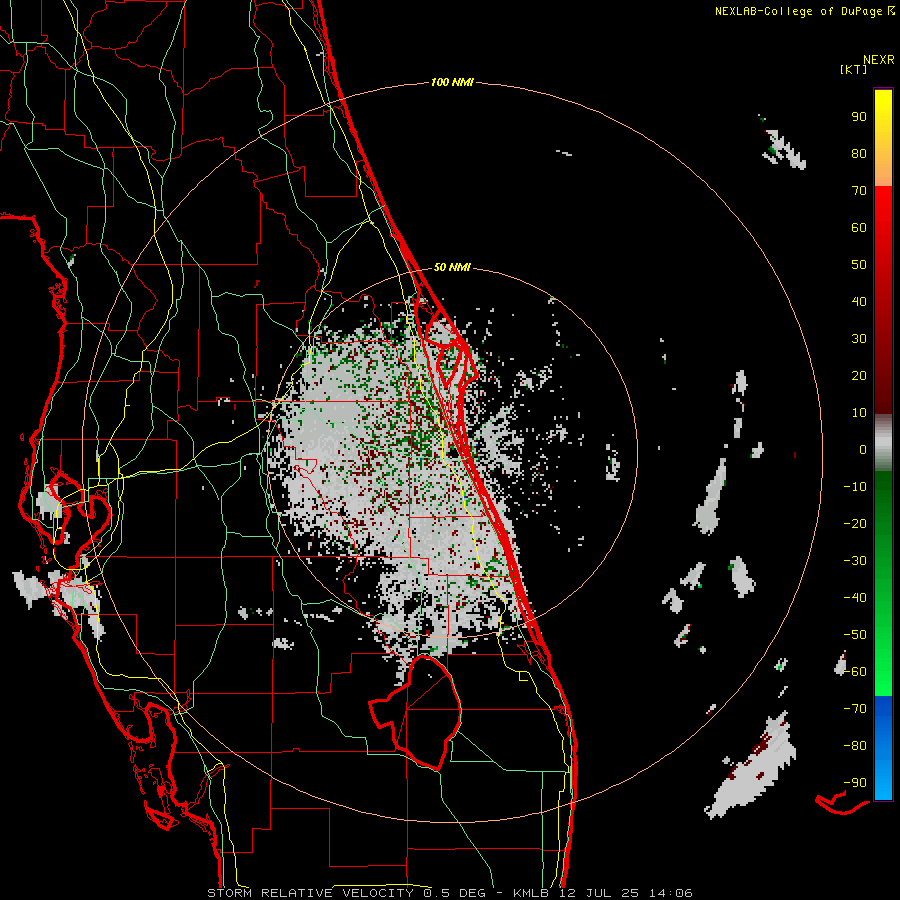Pick the gray zero-velocity color bar segment
Image resolution: width=900 pixels, height=900 pixels.
883,443
